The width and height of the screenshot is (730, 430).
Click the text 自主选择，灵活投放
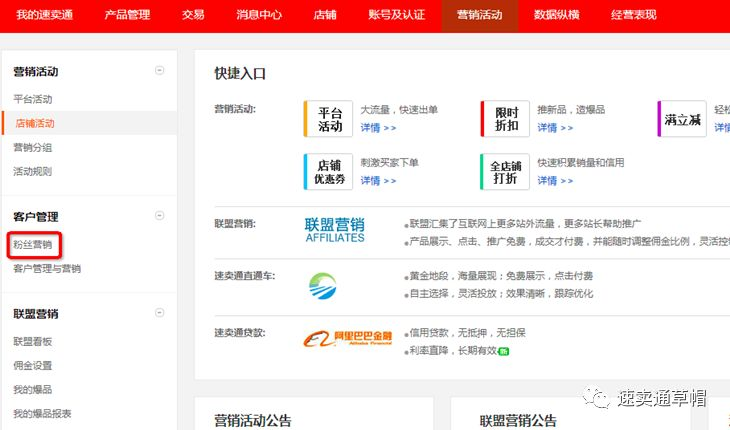(x=453, y=294)
